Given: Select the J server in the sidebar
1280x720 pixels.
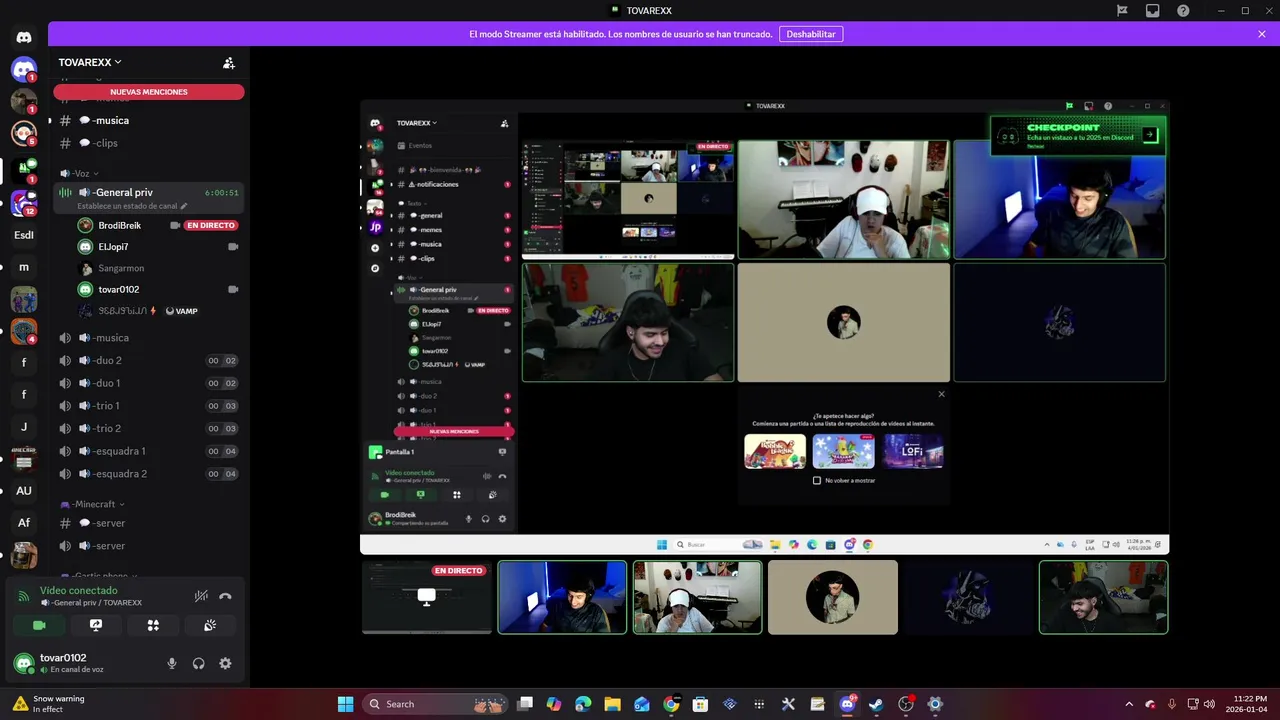Looking at the screenshot, I should tap(24, 427).
